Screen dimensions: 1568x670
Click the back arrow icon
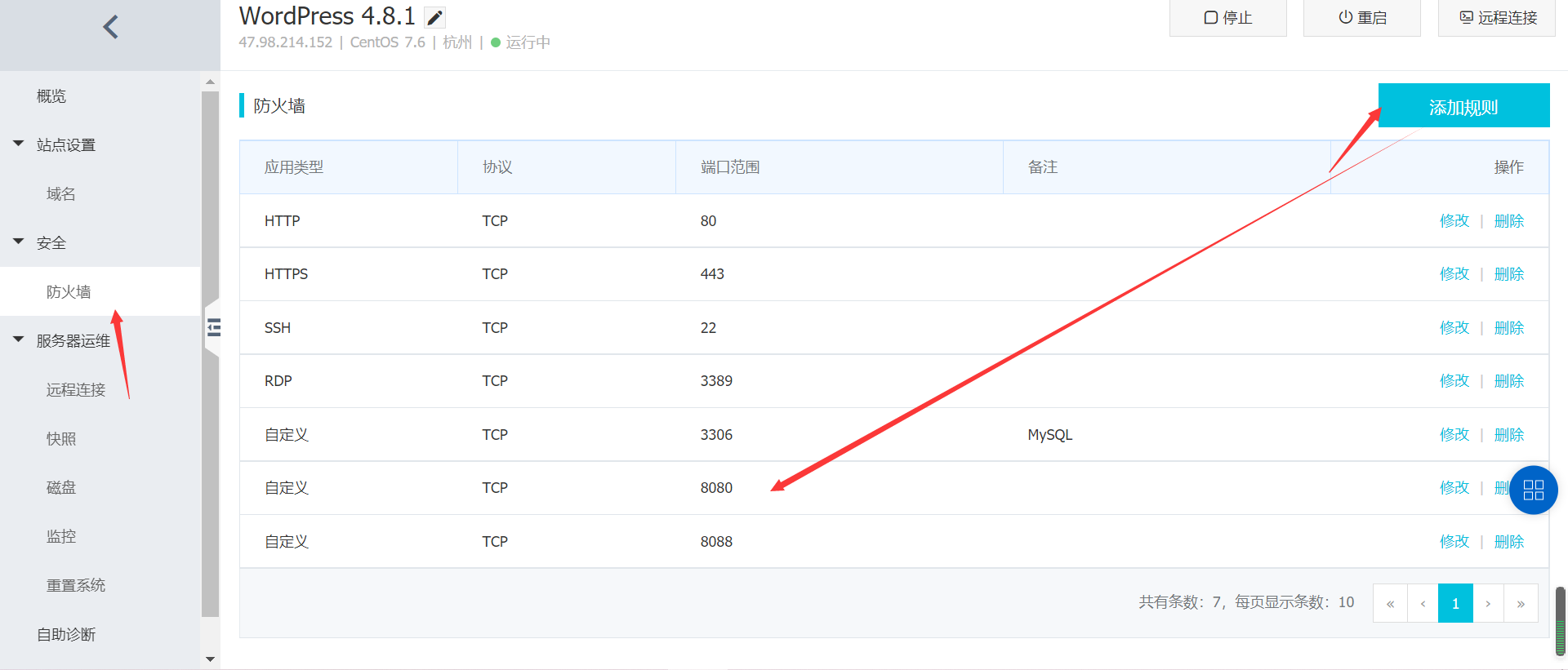[110, 27]
